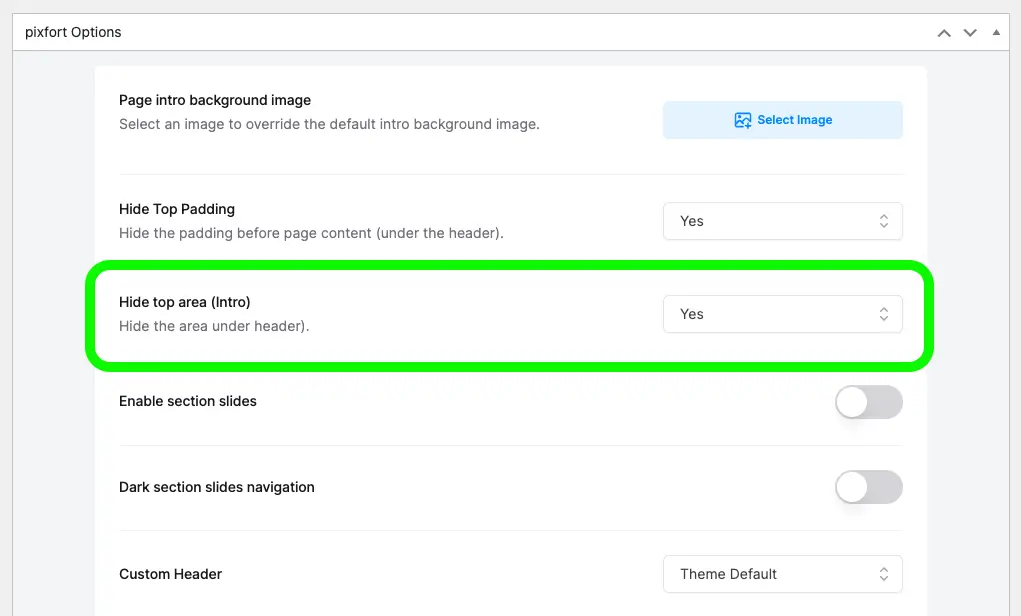Click 'Hide the padding before page content' description
Viewport: 1021px width, 616px height.
click(x=311, y=233)
